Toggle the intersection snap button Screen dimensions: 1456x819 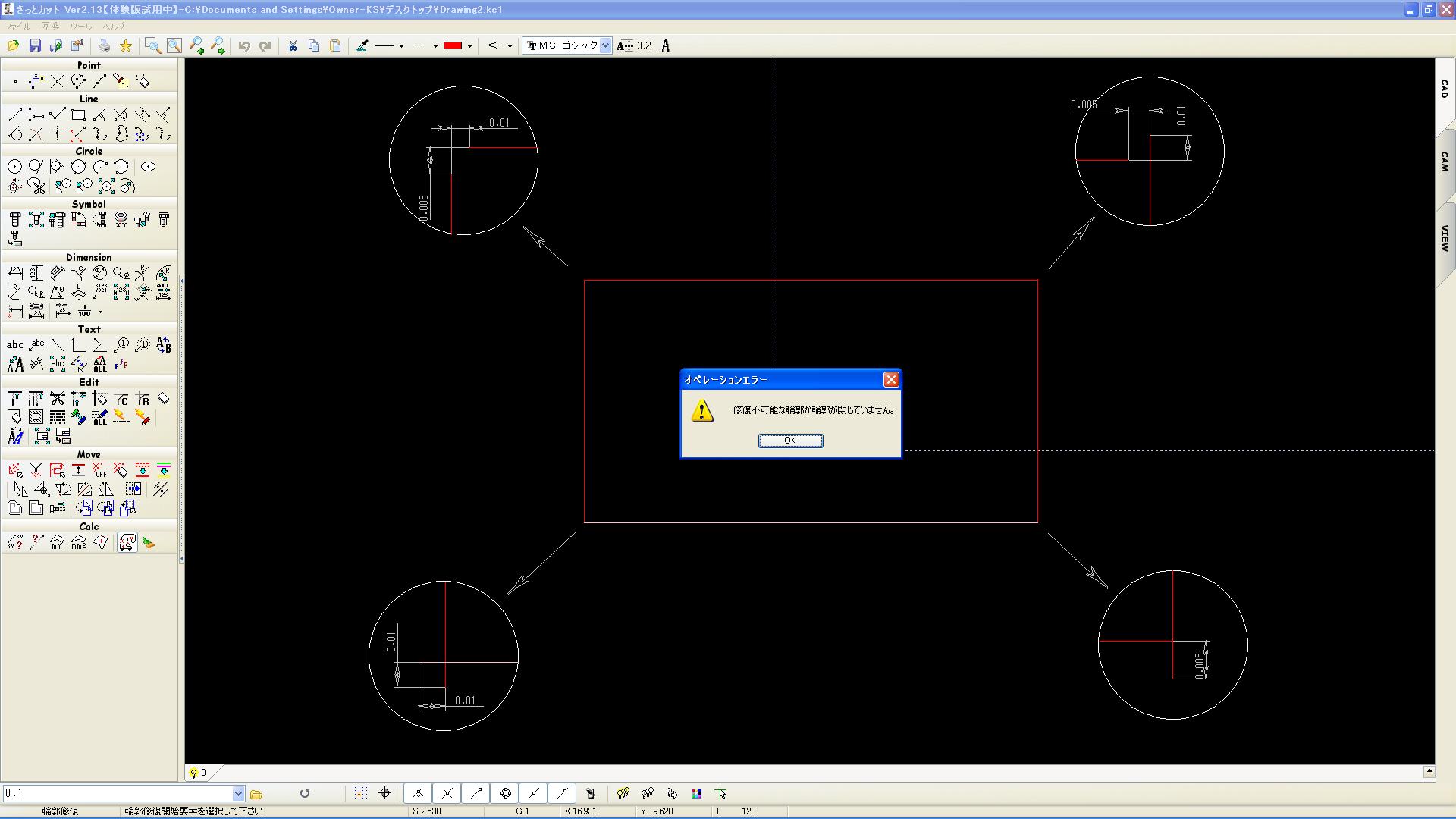point(447,793)
